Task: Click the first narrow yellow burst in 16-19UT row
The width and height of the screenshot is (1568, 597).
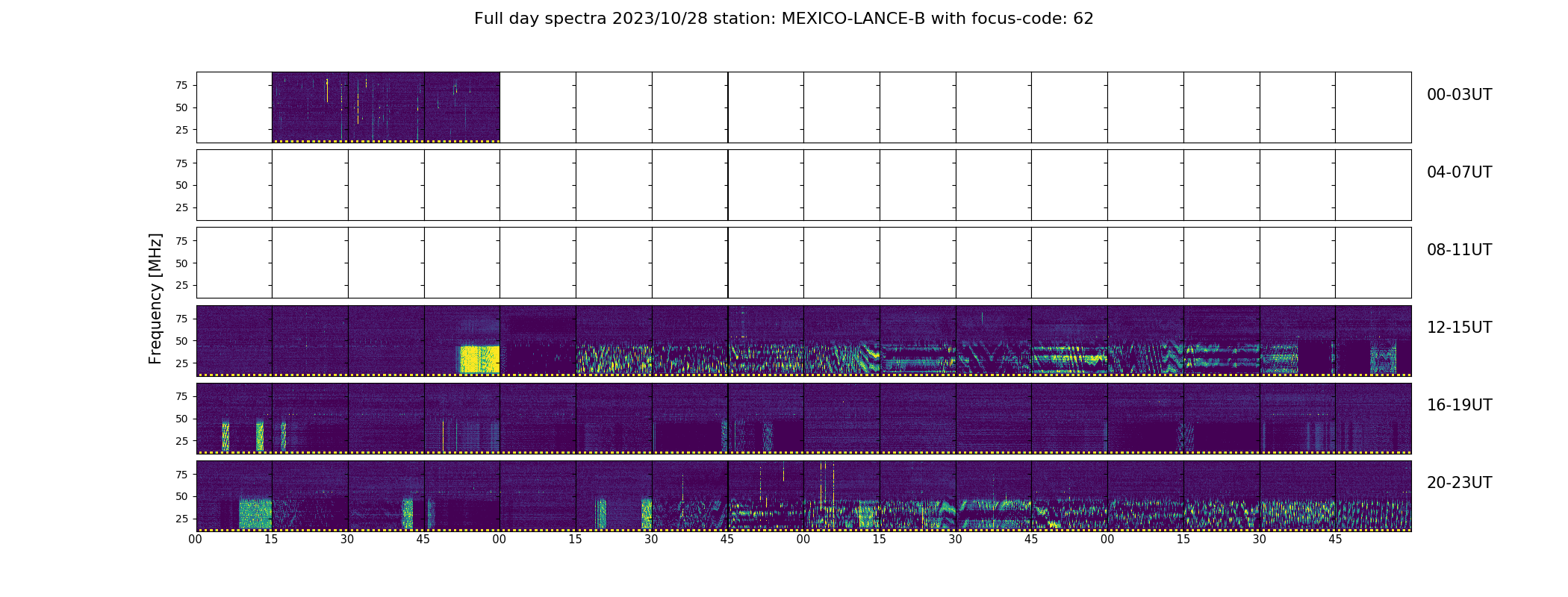Action: click(x=225, y=437)
